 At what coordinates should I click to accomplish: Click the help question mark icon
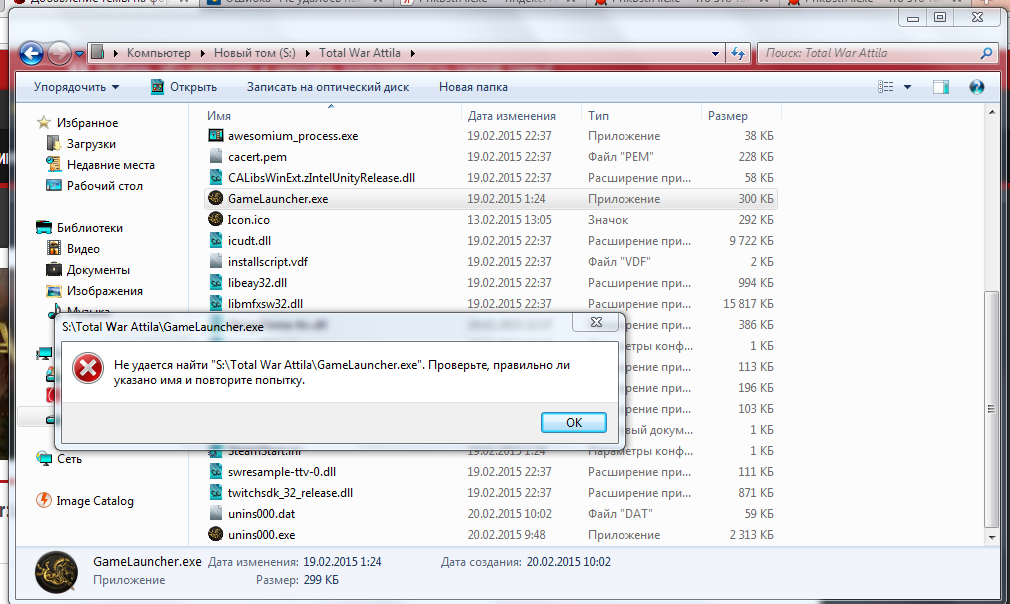pyautogui.click(x=977, y=87)
